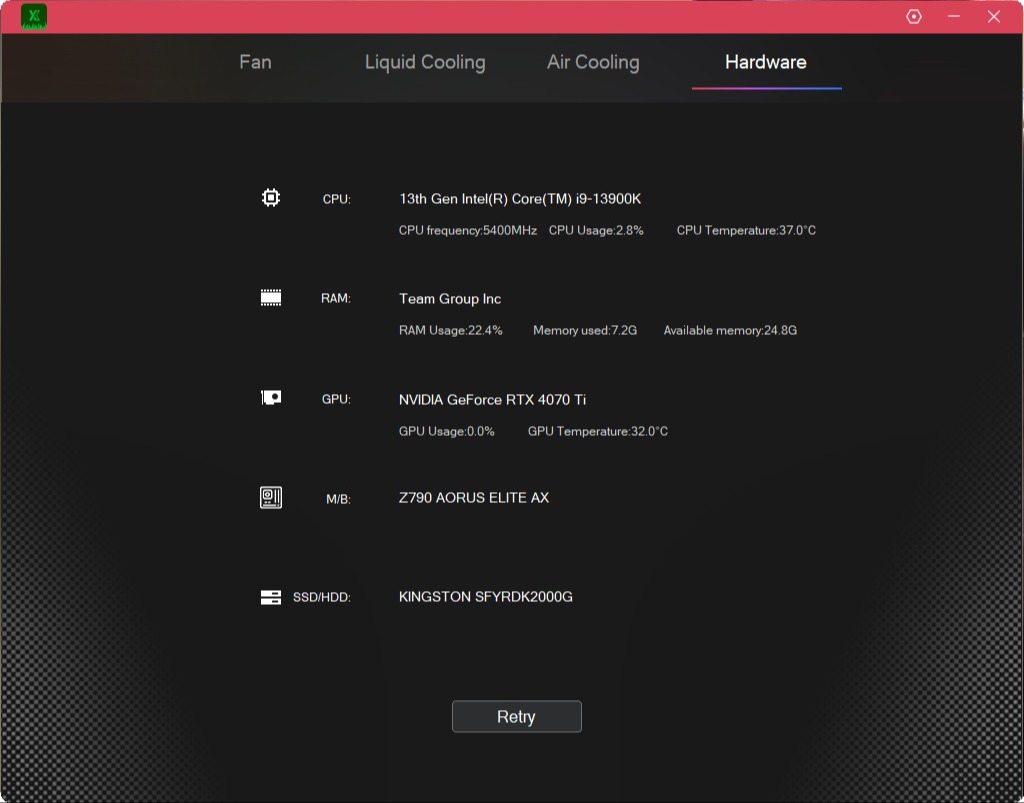The height and width of the screenshot is (803, 1024).
Task: Click the CPU frequency:5400MHz value
Action: (468, 230)
